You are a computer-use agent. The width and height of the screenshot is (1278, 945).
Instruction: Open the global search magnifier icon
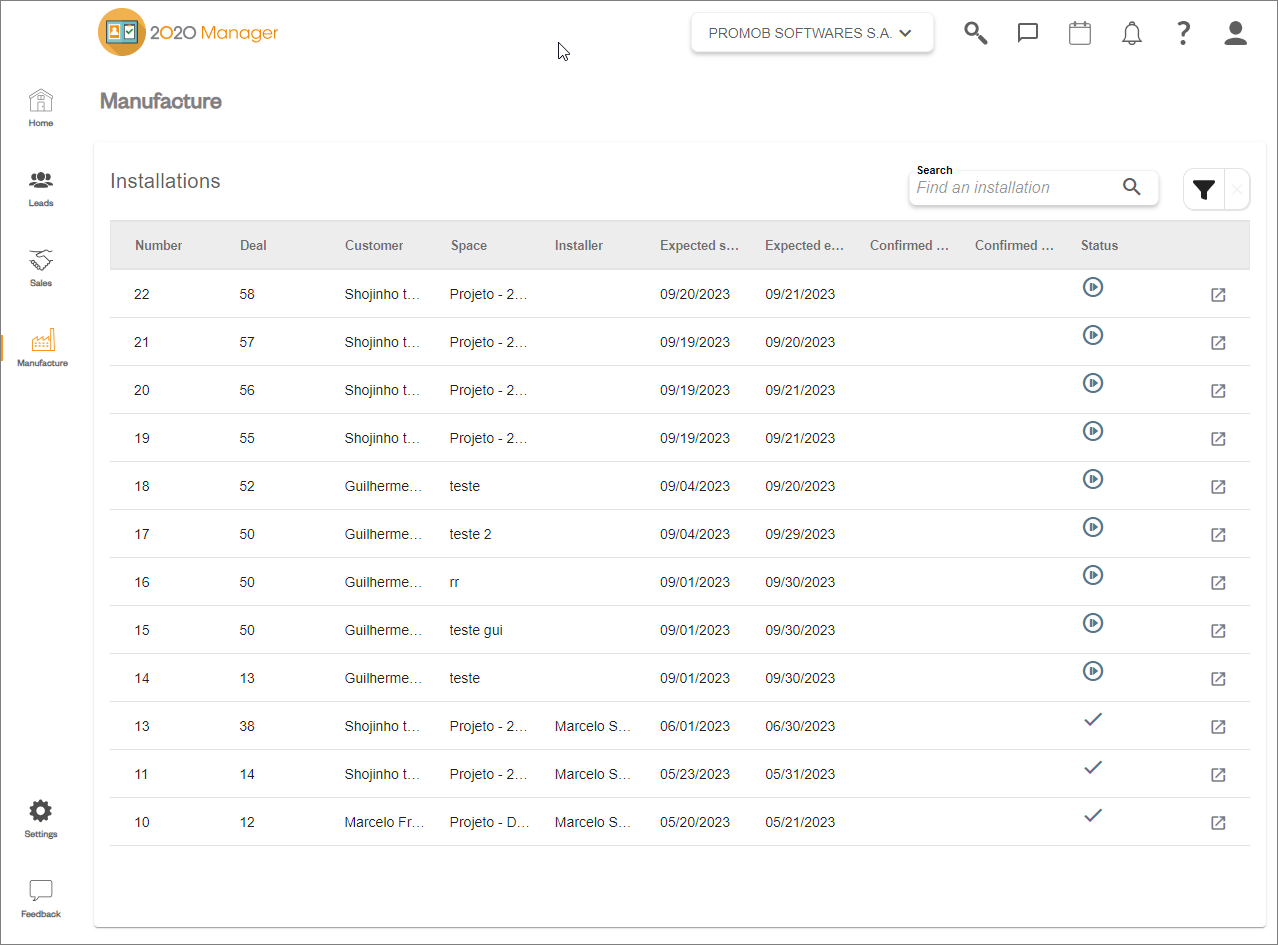(x=976, y=33)
